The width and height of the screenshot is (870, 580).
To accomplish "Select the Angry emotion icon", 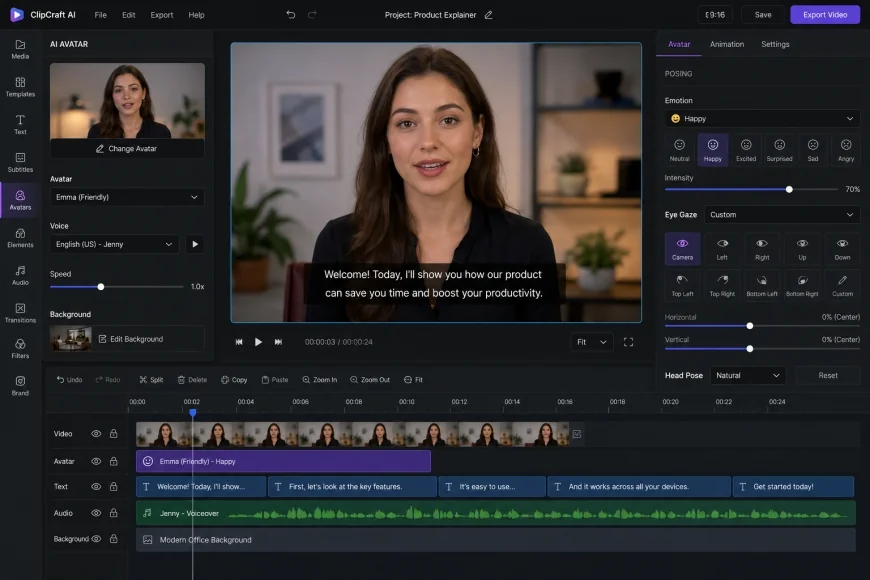I will click(x=846, y=150).
